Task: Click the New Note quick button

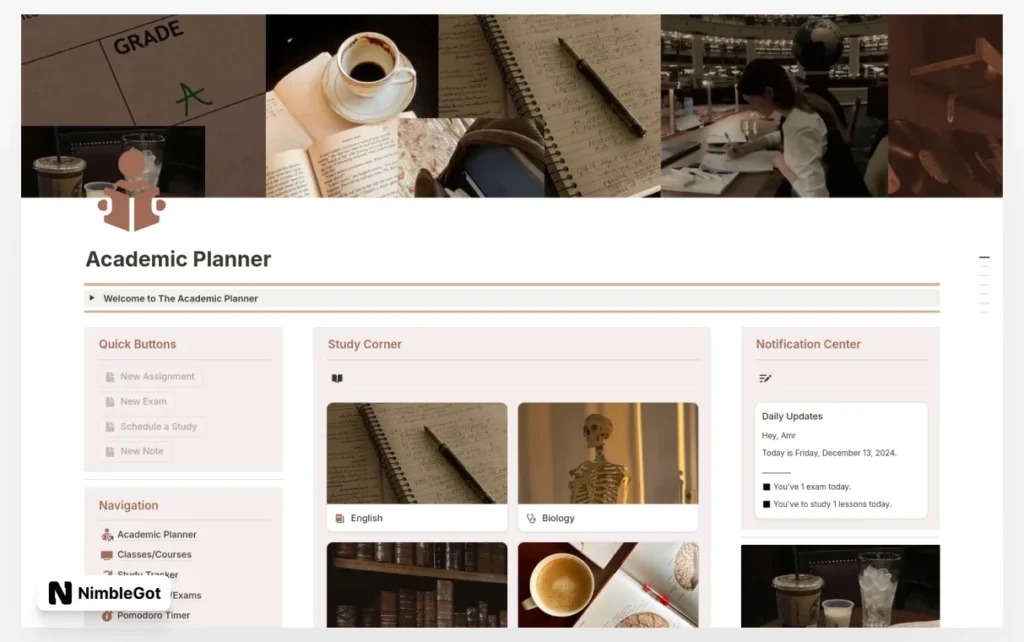Action: coord(135,451)
